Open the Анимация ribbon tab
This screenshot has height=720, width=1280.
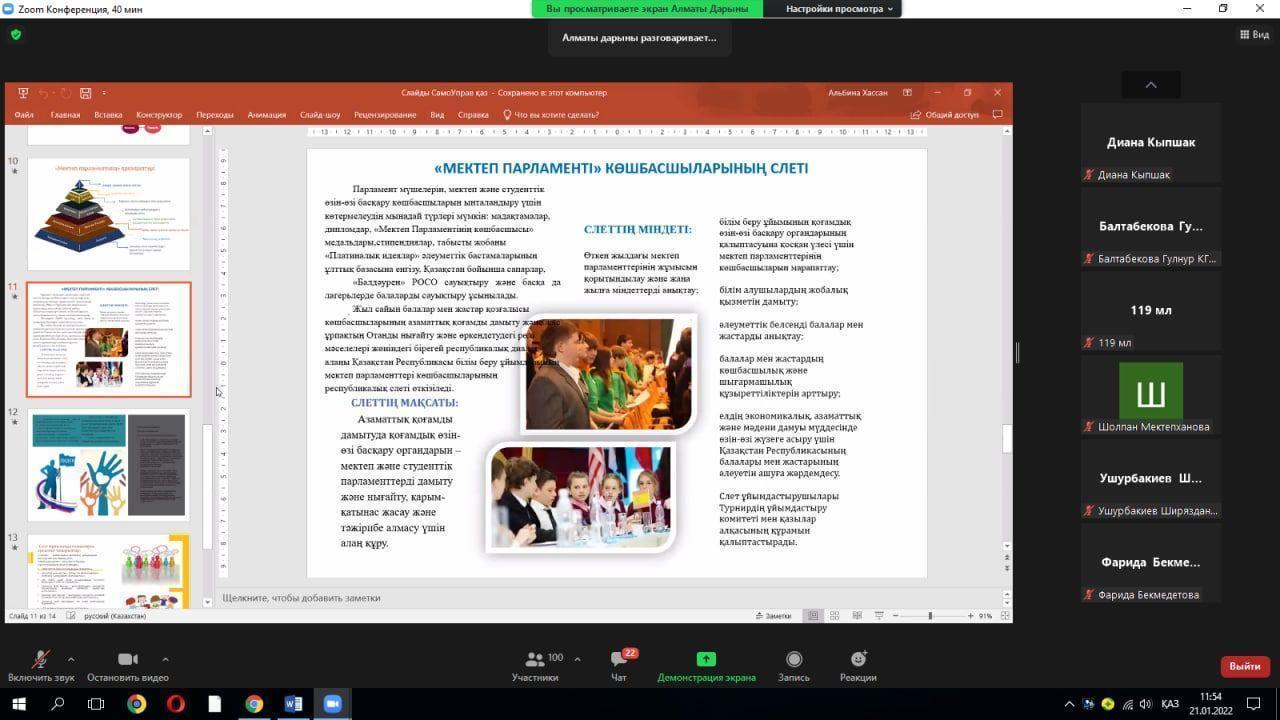pos(266,115)
